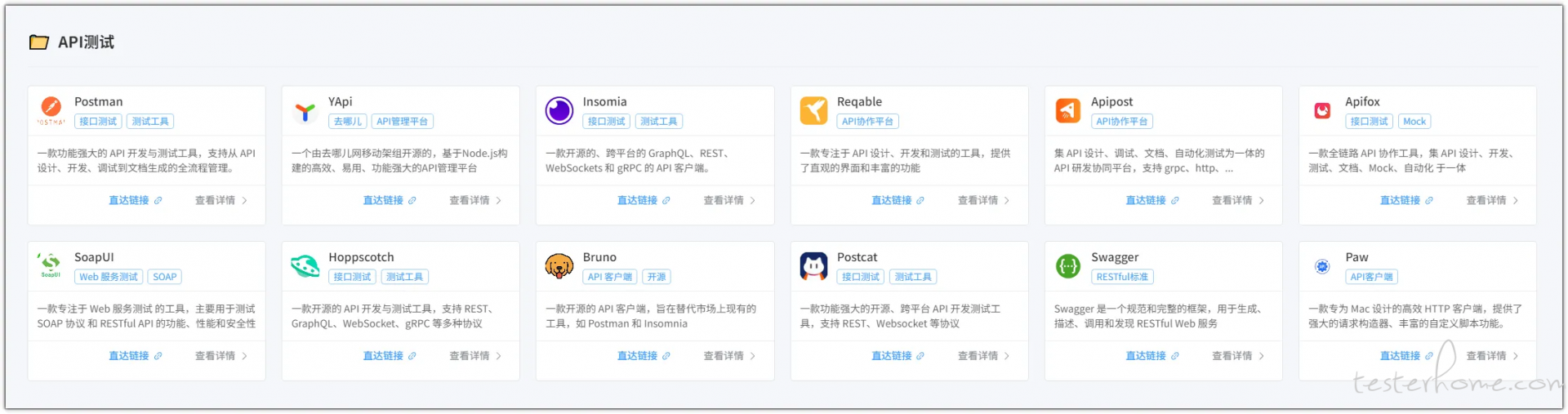Viewport: 1568px width, 414px height.
Task: Click the YApi logo icon
Action: pos(305,111)
